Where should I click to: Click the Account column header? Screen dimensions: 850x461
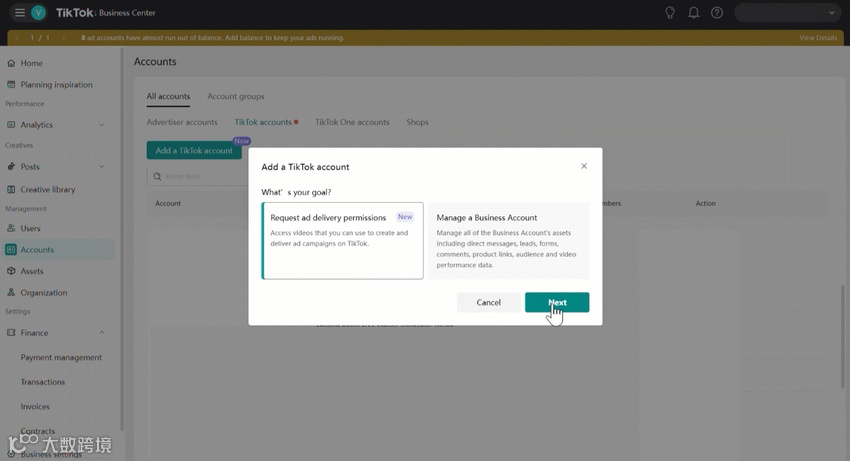tap(168, 203)
